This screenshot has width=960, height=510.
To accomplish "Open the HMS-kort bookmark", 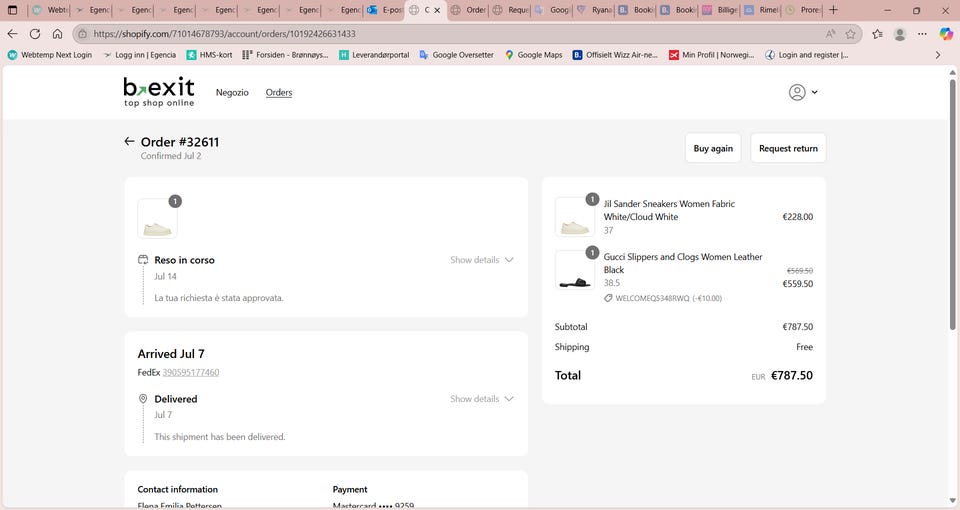I will [209, 54].
